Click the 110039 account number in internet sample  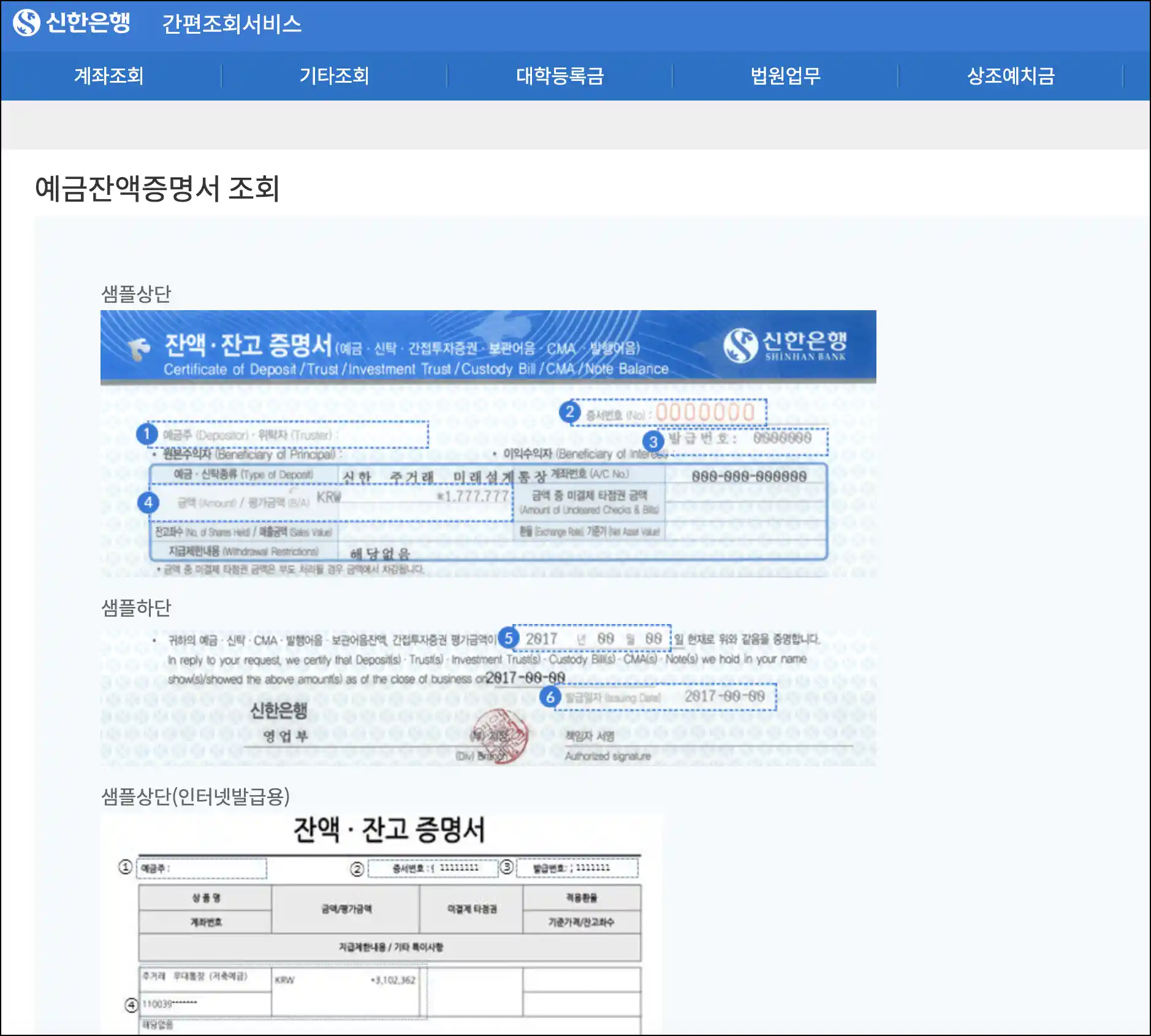coord(170,1004)
